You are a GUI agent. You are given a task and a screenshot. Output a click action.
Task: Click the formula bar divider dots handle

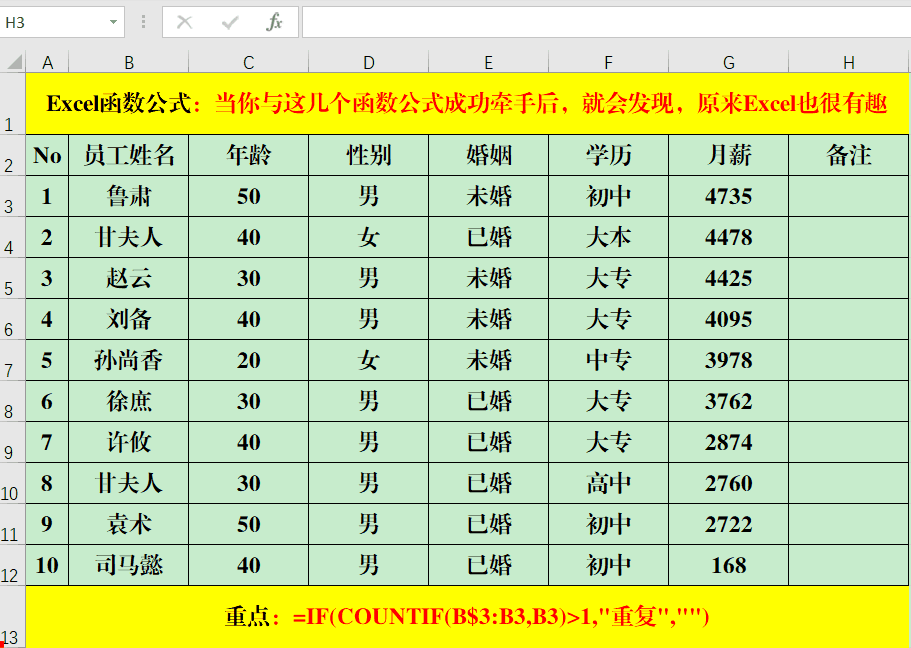[x=143, y=22]
